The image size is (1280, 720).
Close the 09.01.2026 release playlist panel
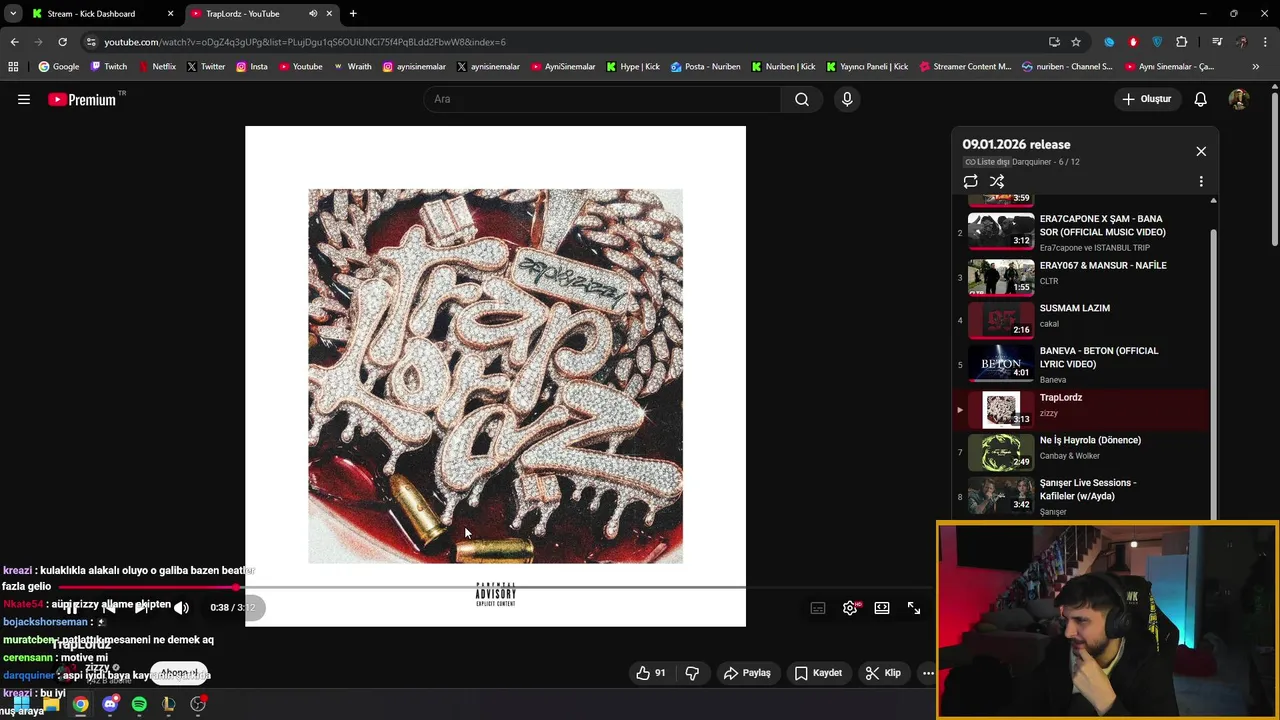(1201, 151)
